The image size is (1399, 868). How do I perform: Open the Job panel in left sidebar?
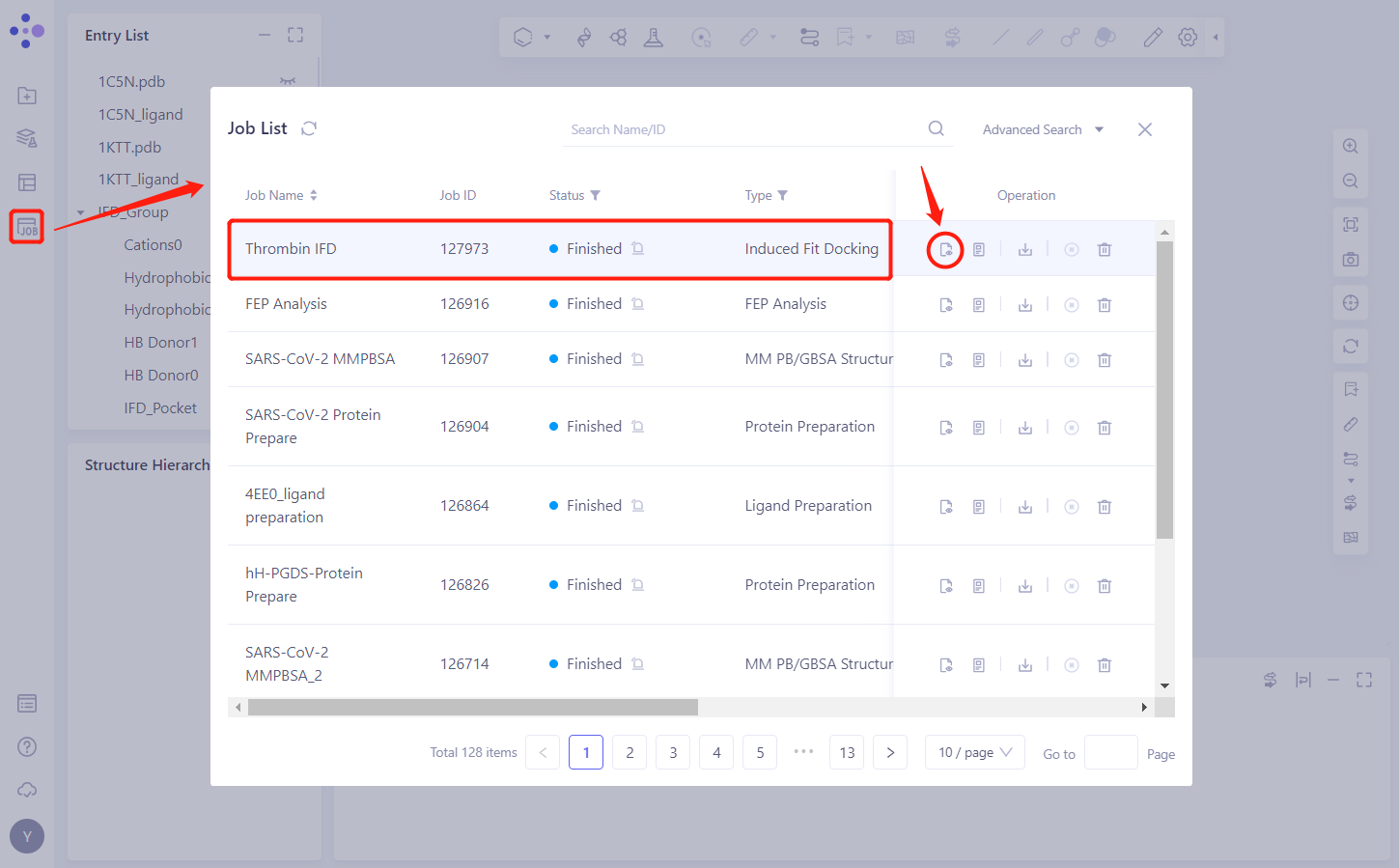pos(27,227)
